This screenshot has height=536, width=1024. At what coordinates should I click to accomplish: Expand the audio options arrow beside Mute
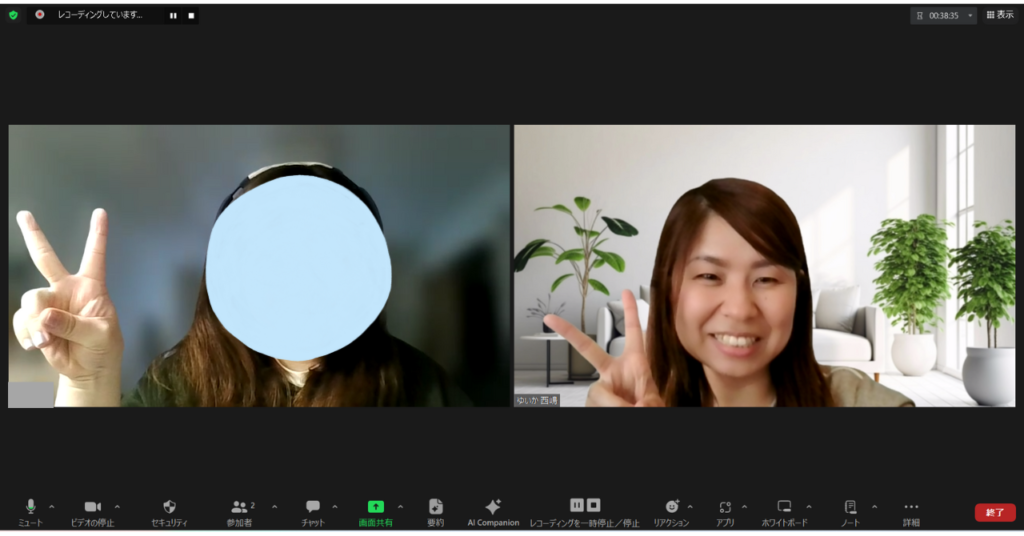(52, 506)
